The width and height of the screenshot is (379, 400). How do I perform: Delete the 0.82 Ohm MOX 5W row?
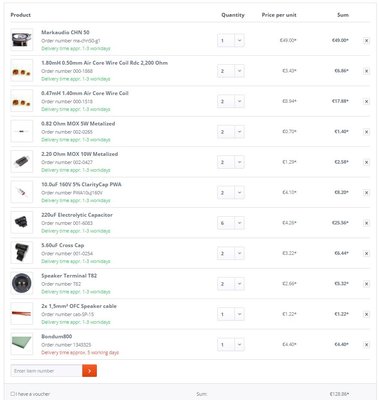pyautogui.click(x=366, y=132)
